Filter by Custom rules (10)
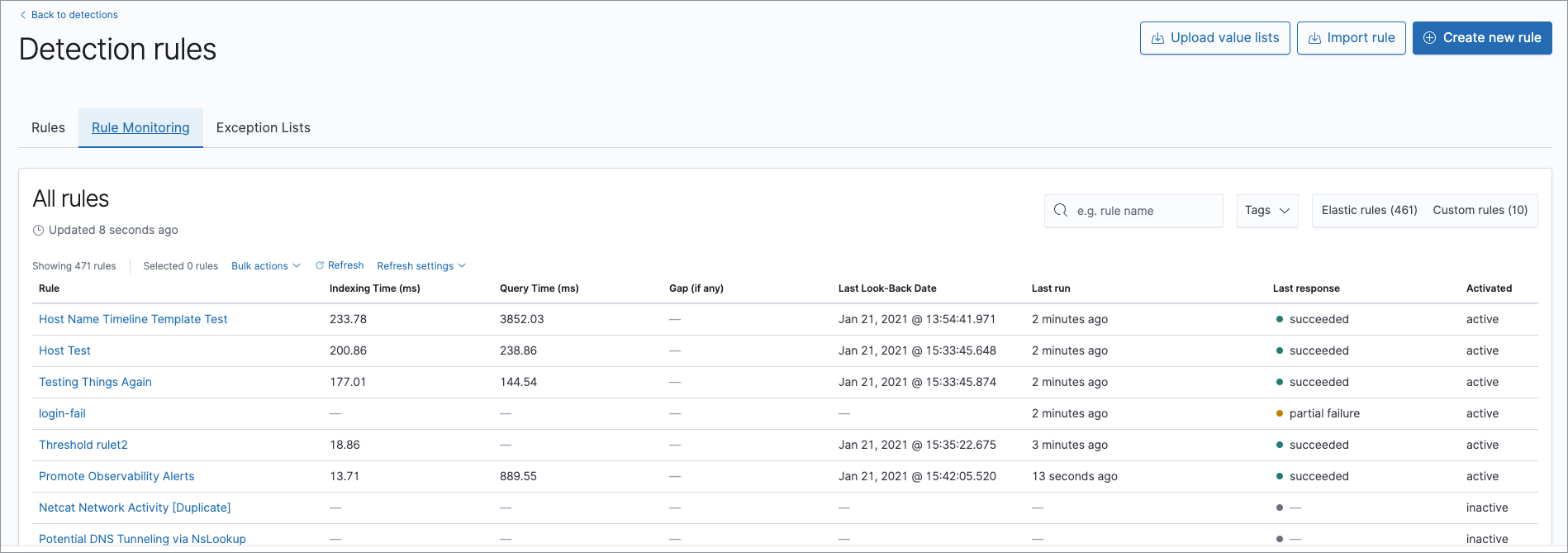Screen dimensions: 1568x553 coord(1480,211)
